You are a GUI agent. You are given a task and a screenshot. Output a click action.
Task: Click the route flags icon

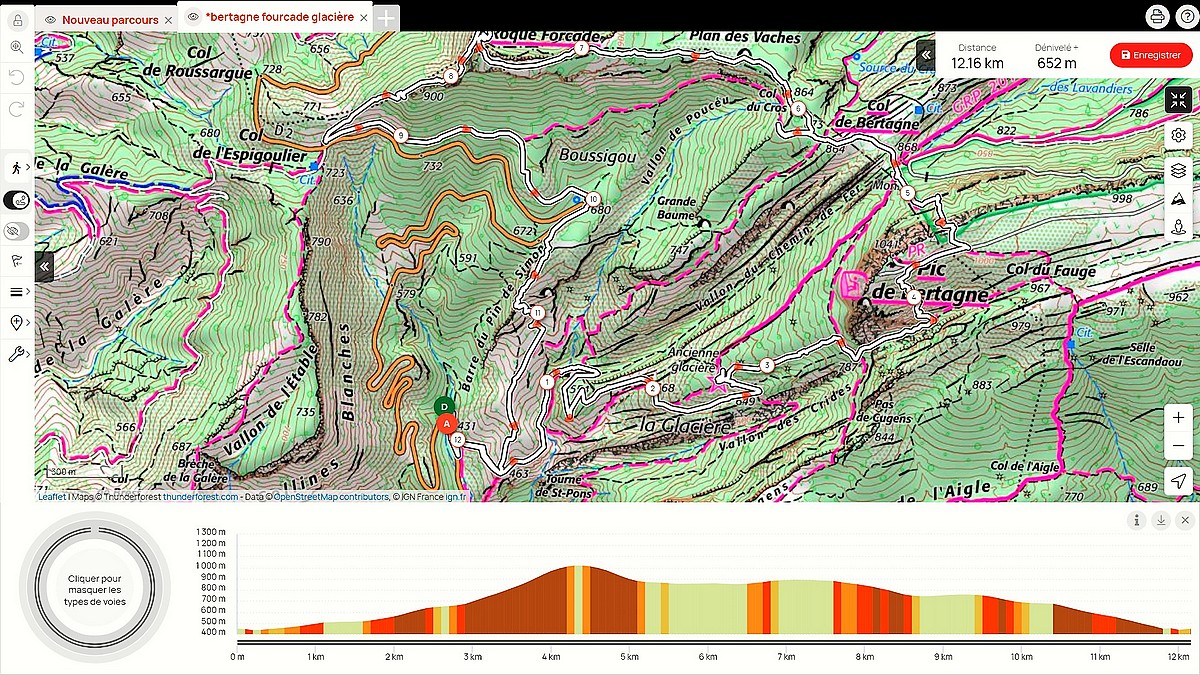(x=17, y=261)
